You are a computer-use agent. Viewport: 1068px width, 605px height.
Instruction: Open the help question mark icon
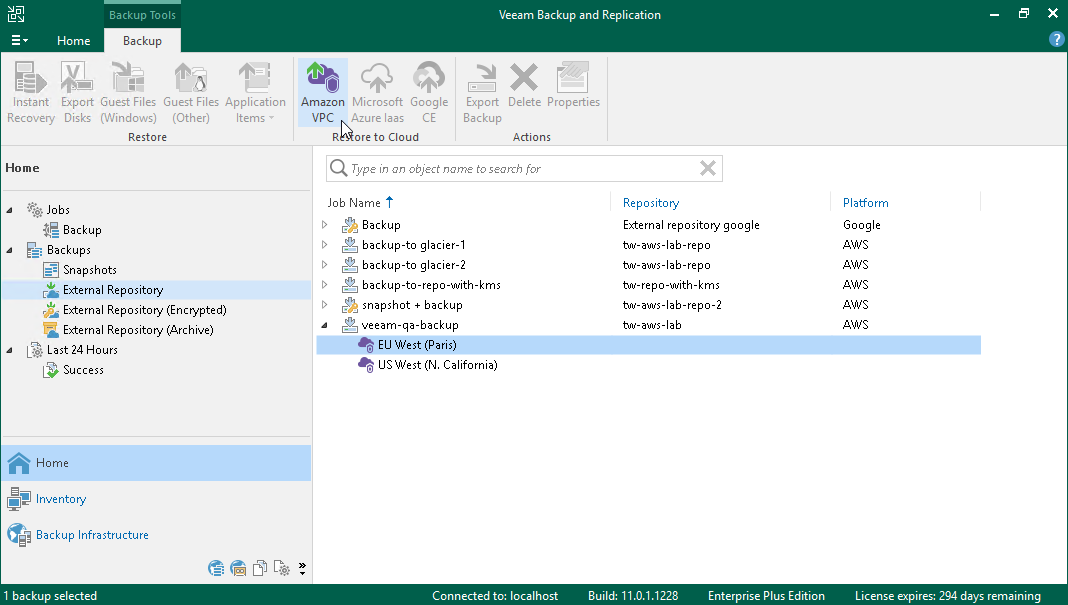coord(1056,40)
